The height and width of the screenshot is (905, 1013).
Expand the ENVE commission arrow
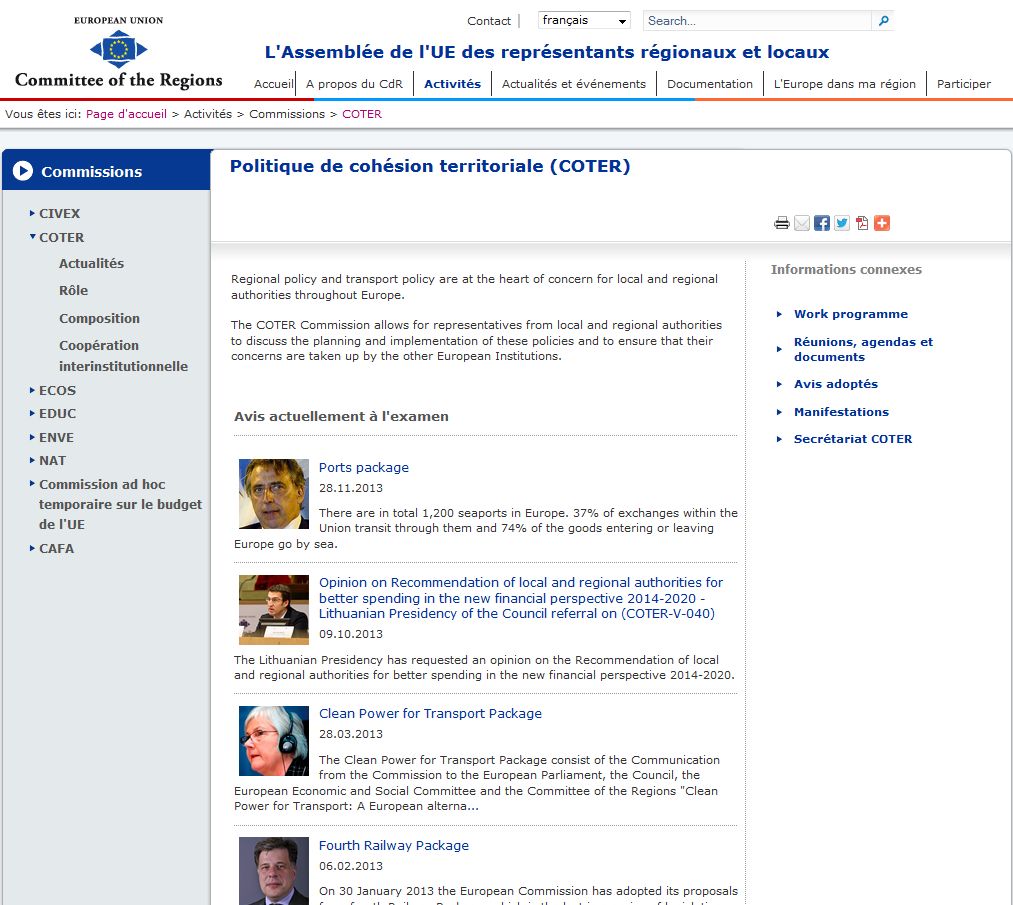point(32,437)
